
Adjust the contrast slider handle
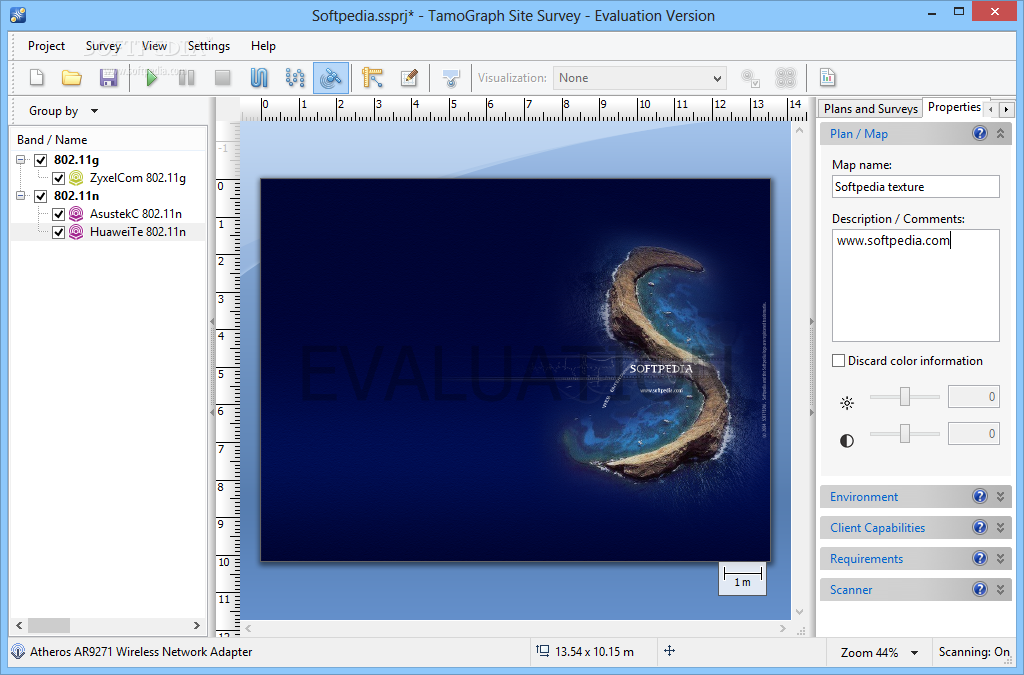tap(904, 433)
